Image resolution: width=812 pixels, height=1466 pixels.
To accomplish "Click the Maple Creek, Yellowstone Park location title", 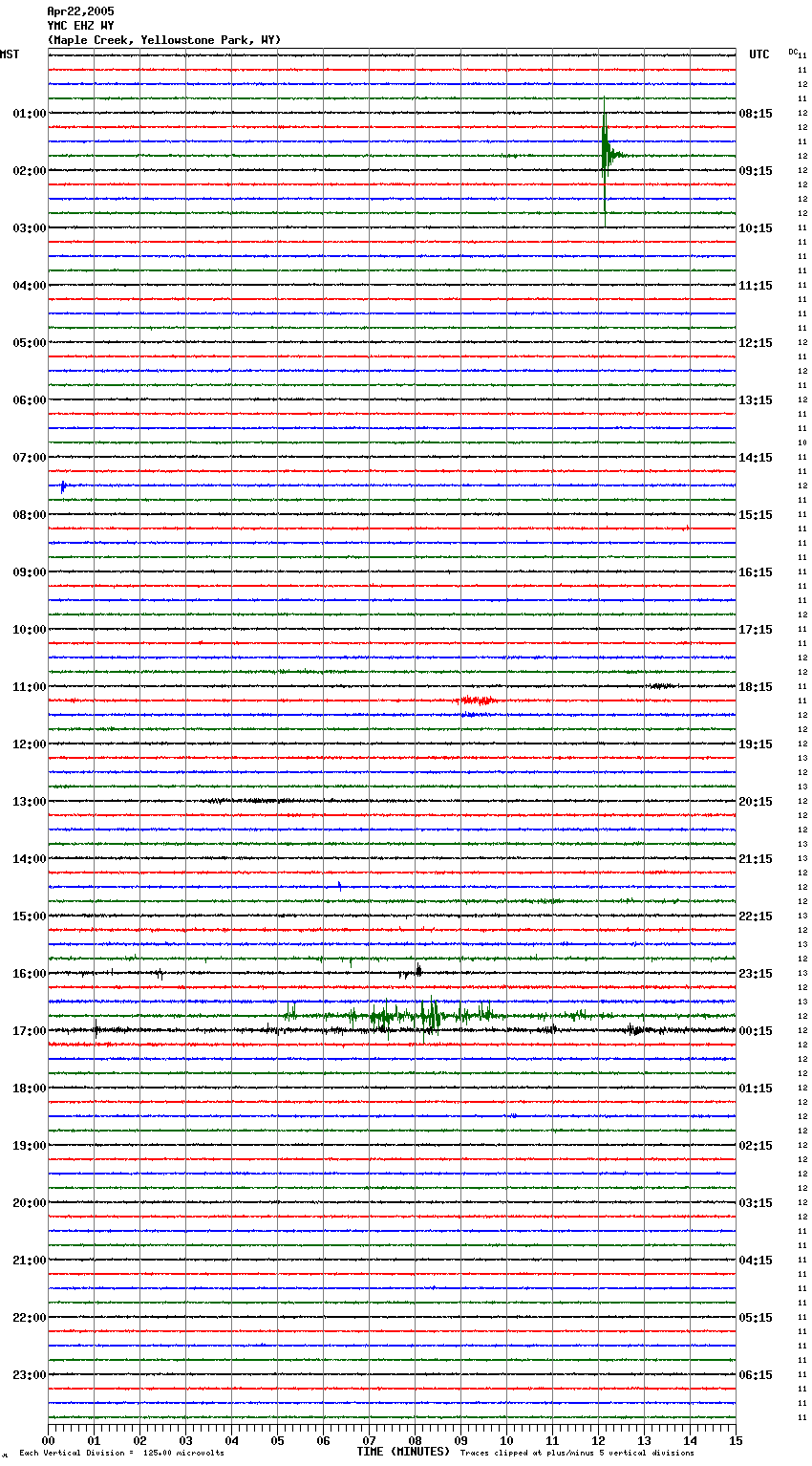I will click(x=164, y=40).
